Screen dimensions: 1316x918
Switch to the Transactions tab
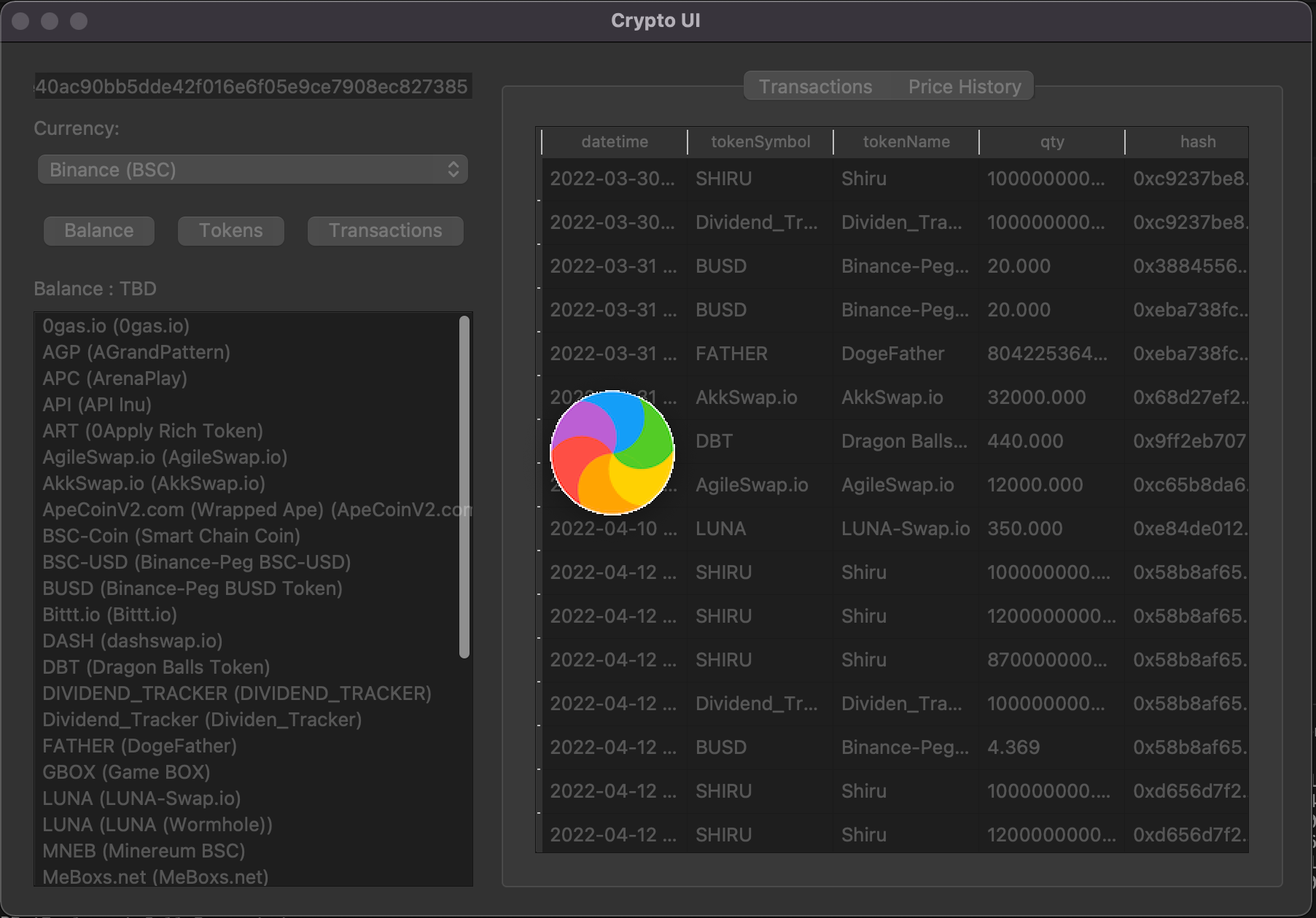[815, 87]
